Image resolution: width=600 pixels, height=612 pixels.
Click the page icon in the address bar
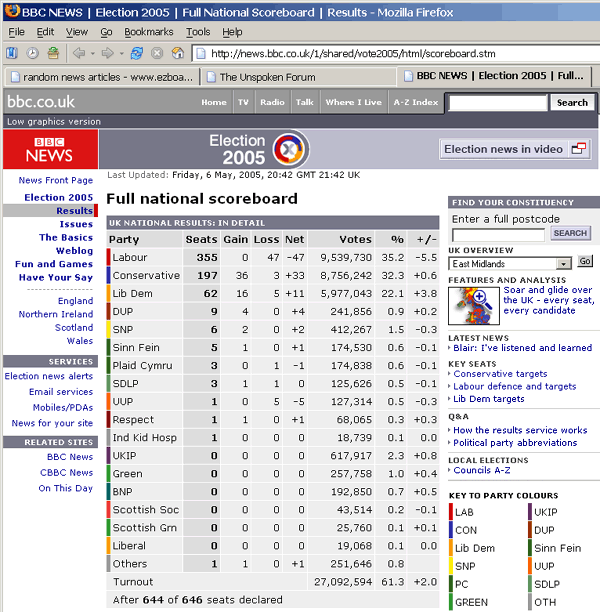[201, 53]
